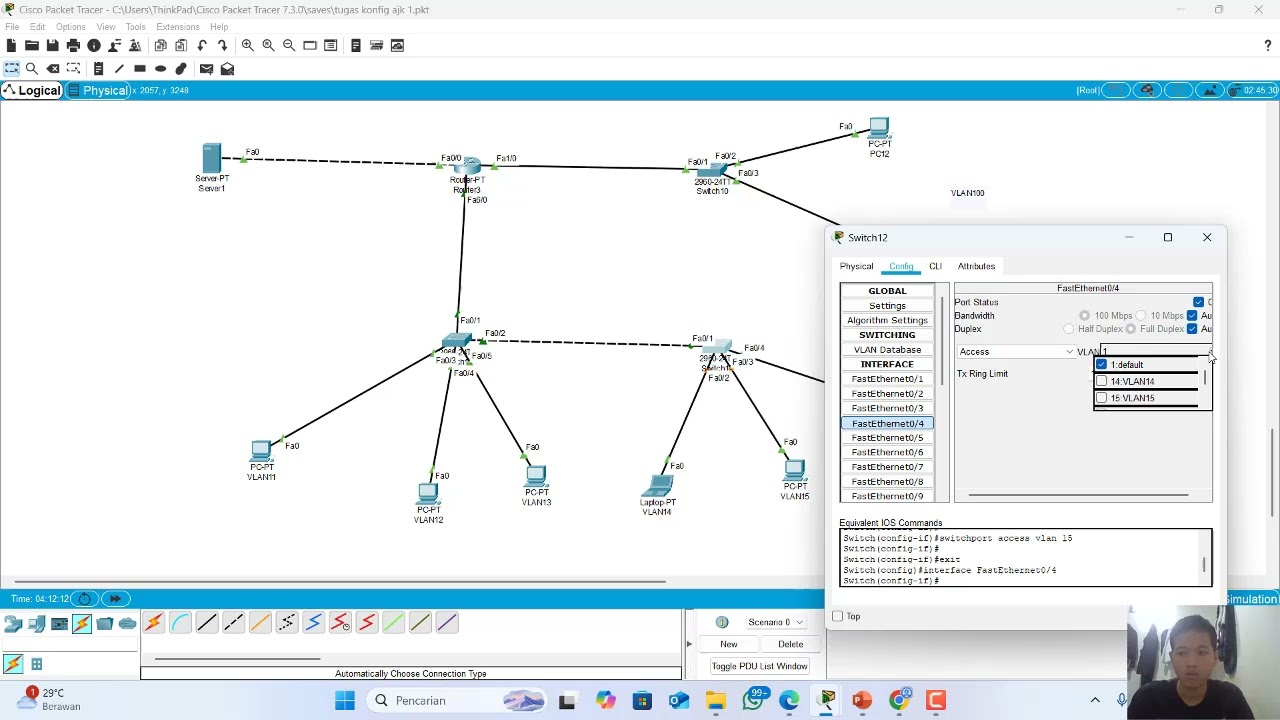Switch to the CLI tab
This screenshot has height=720, width=1280.
[935, 266]
